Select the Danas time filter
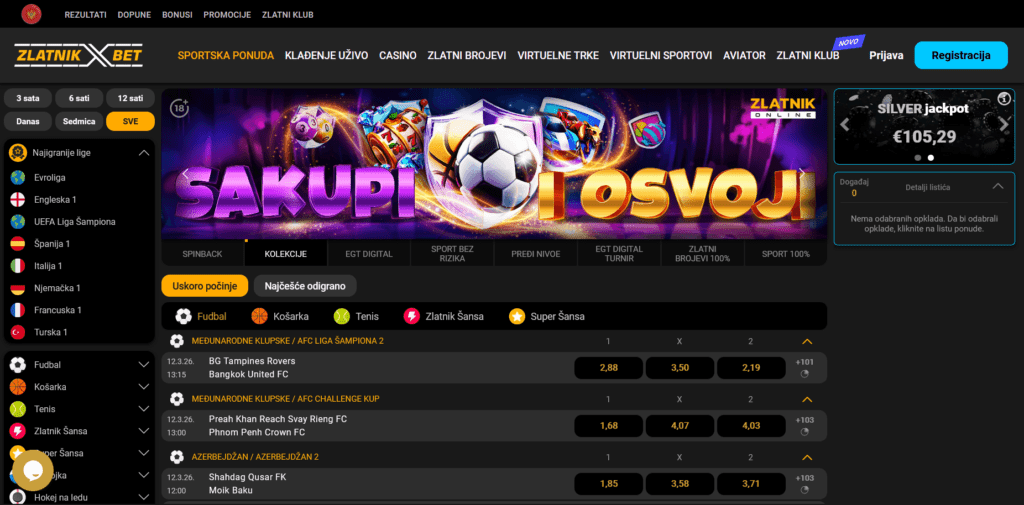The width and height of the screenshot is (1024, 505). coord(28,122)
